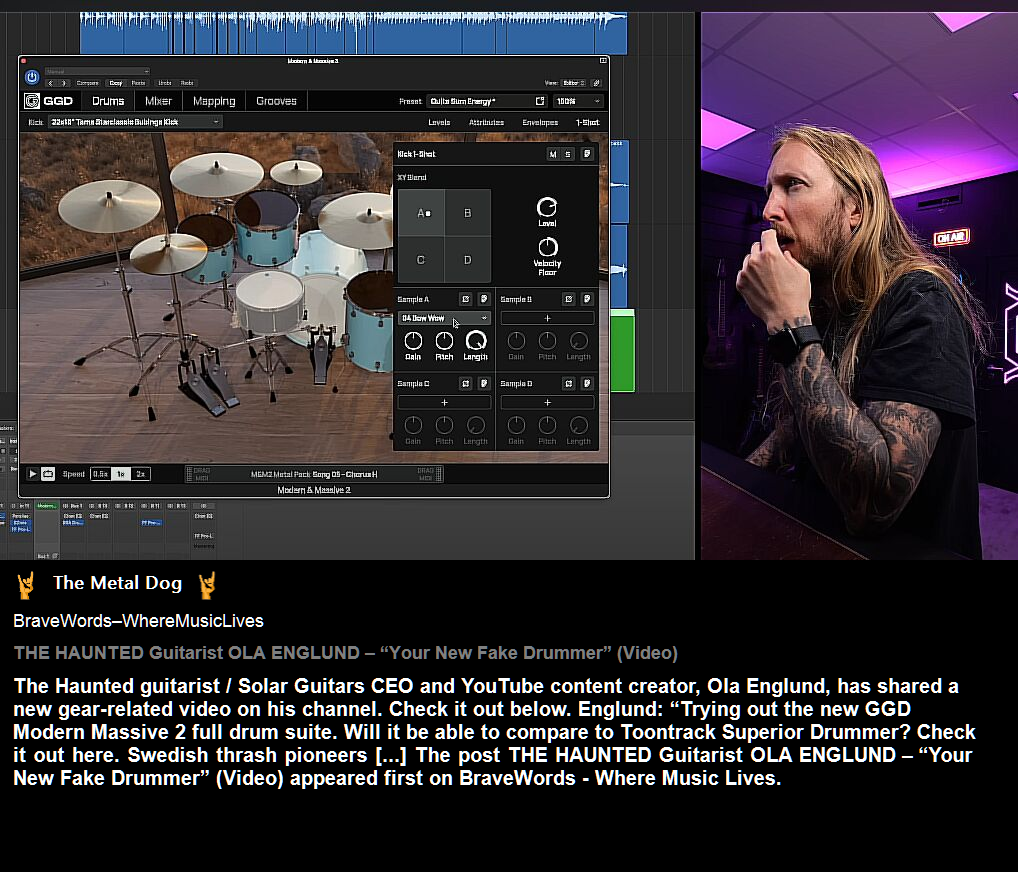
Task: Go to previous preset arrow in plugin header
Action: 51,83
